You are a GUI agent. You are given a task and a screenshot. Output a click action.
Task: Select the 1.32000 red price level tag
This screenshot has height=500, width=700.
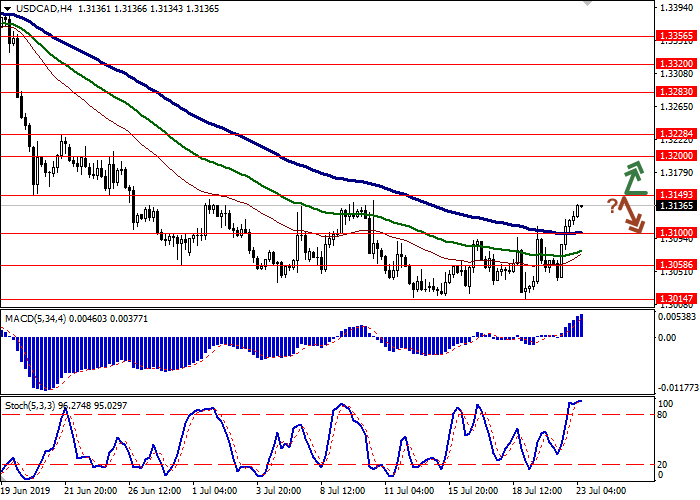677,156
